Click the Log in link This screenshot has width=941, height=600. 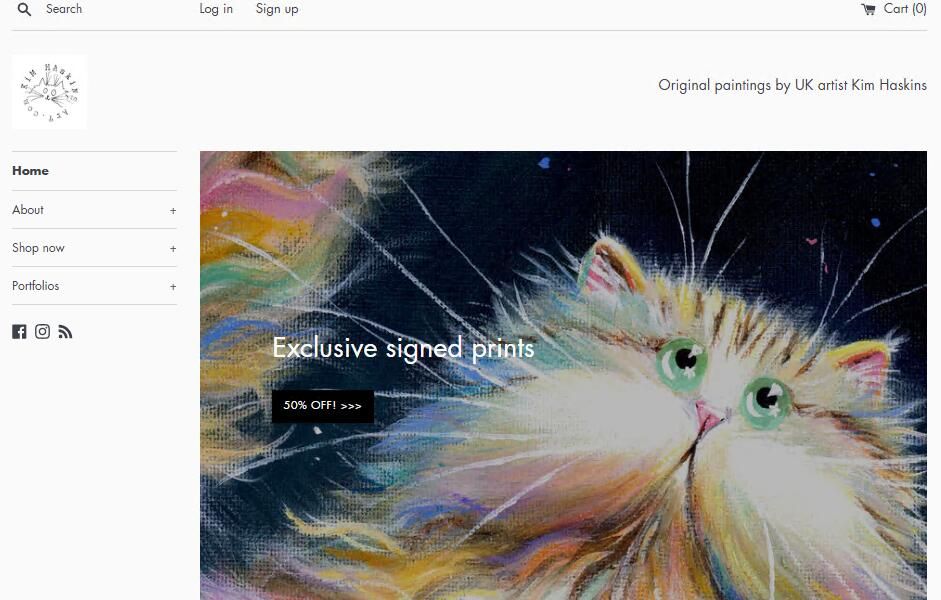click(x=216, y=9)
